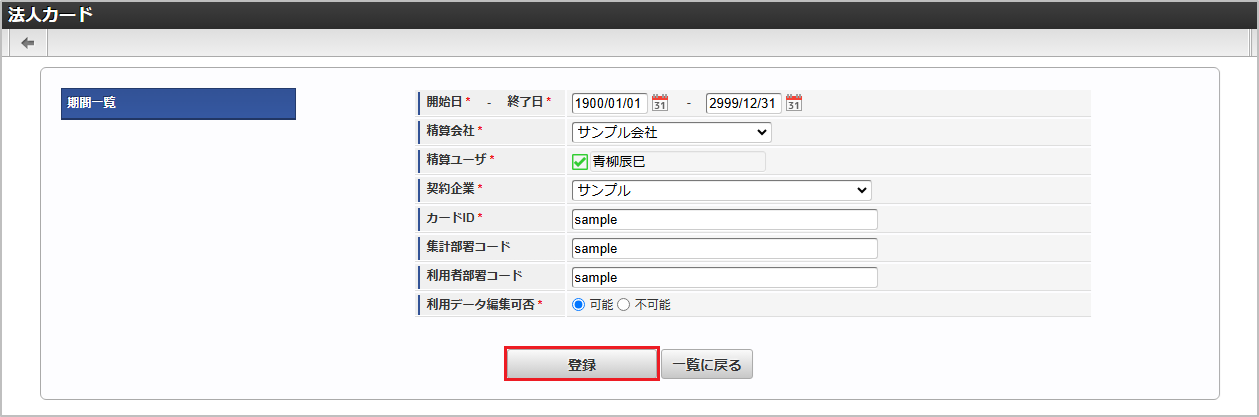Select the 期間一覧 panel header

(x=178, y=103)
